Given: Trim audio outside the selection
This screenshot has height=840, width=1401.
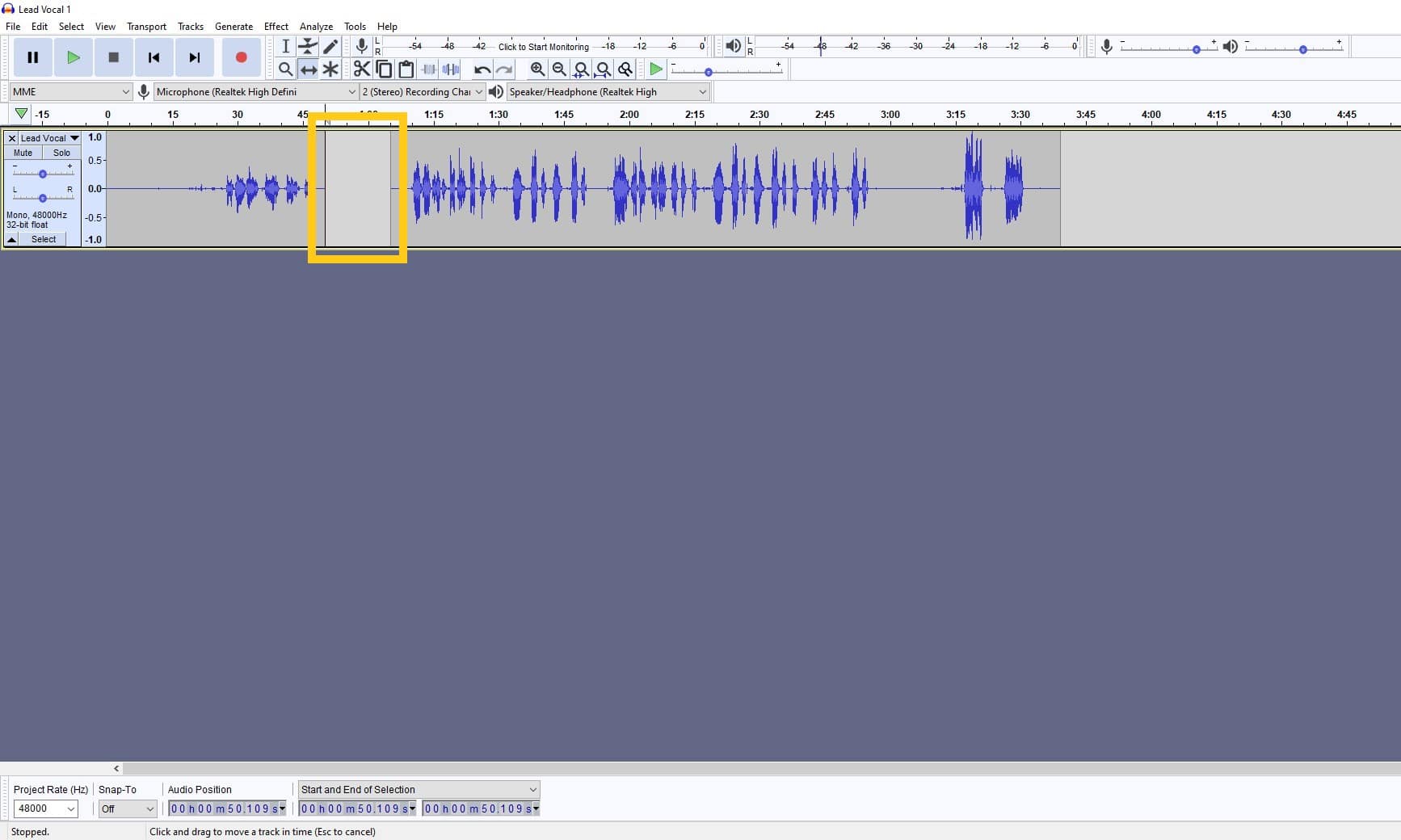Looking at the screenshot, I should 428,69.
